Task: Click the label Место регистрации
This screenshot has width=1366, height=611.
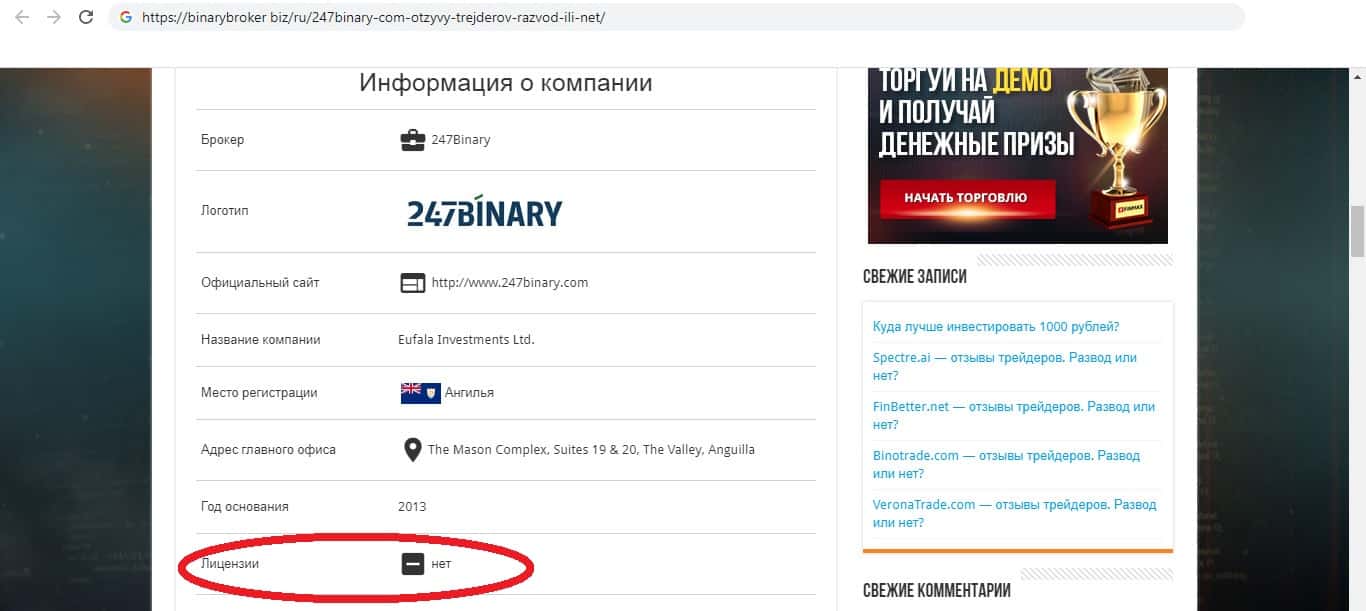Action: (259, 393)
